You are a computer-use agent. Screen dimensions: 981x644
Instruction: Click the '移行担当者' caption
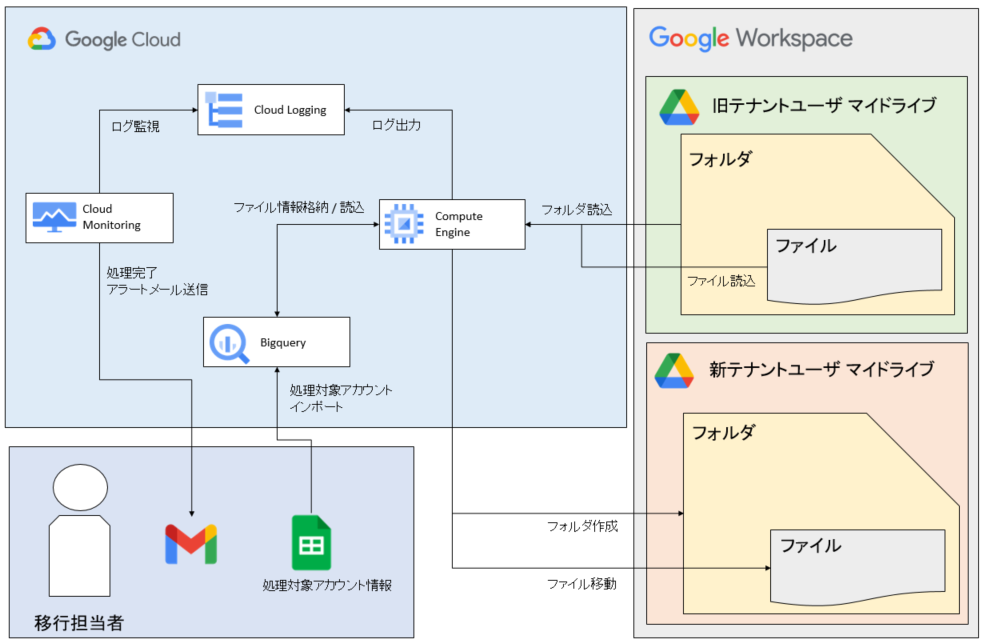pos(79,623)
